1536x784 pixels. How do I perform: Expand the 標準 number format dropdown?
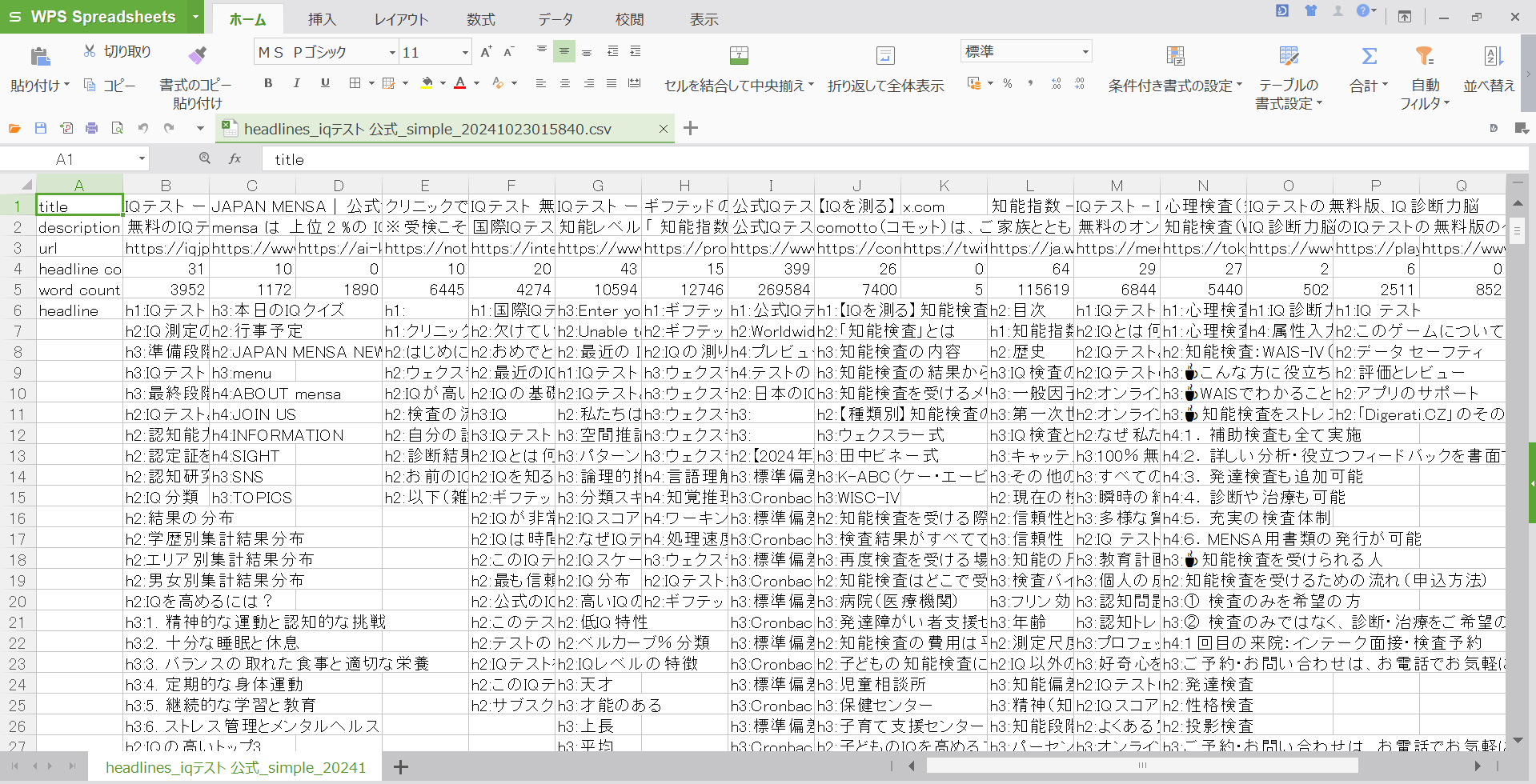[x=1085, y=52]
